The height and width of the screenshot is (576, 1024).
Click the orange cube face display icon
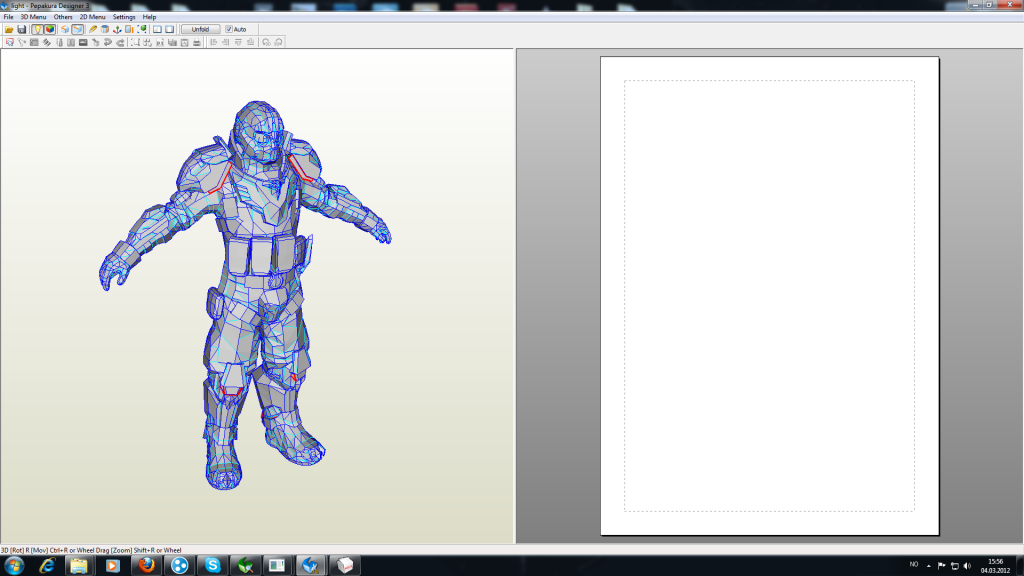(65, 29)
